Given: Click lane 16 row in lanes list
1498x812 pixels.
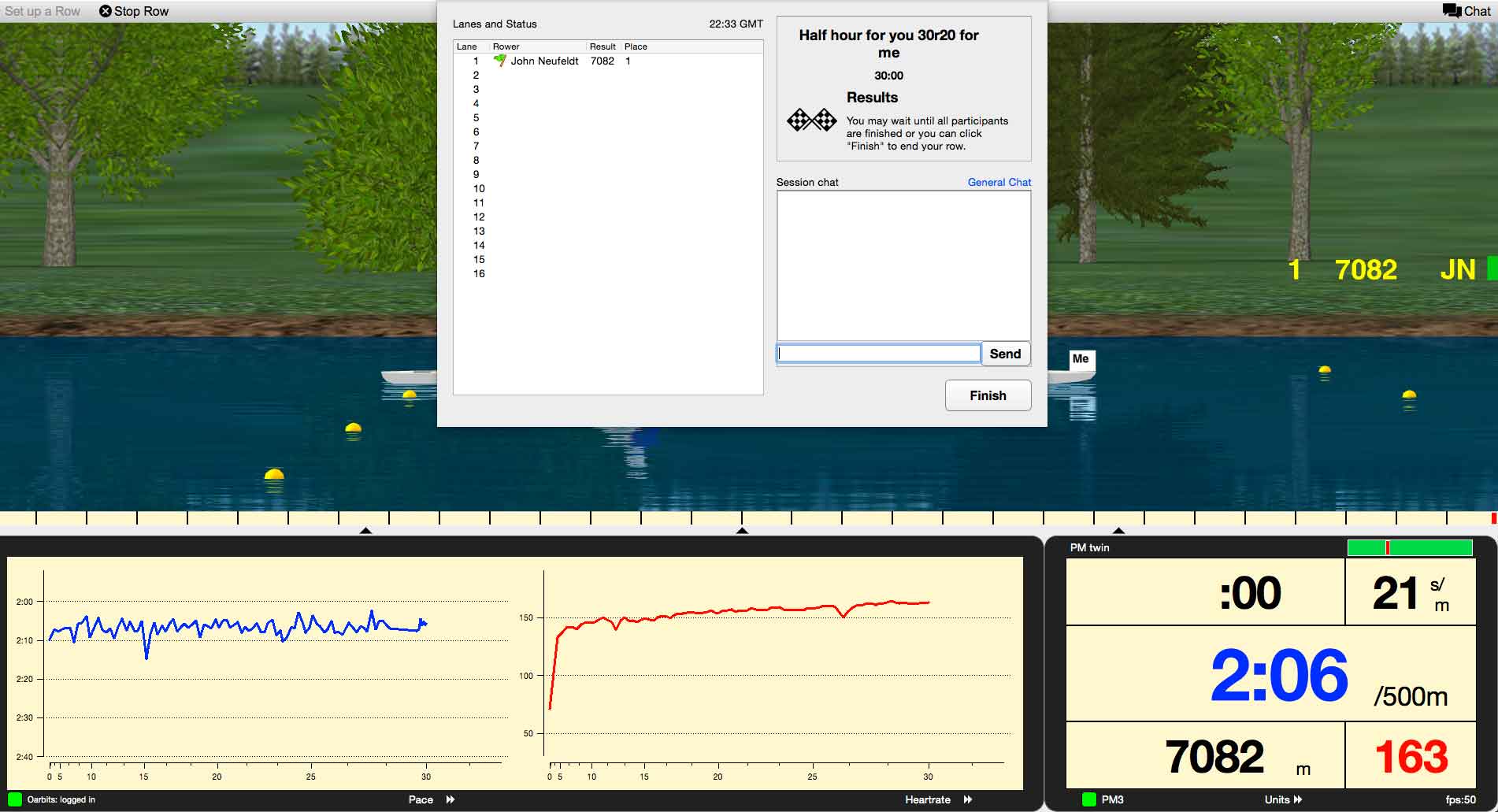Looking at the screenshot, I should point(608,273).
